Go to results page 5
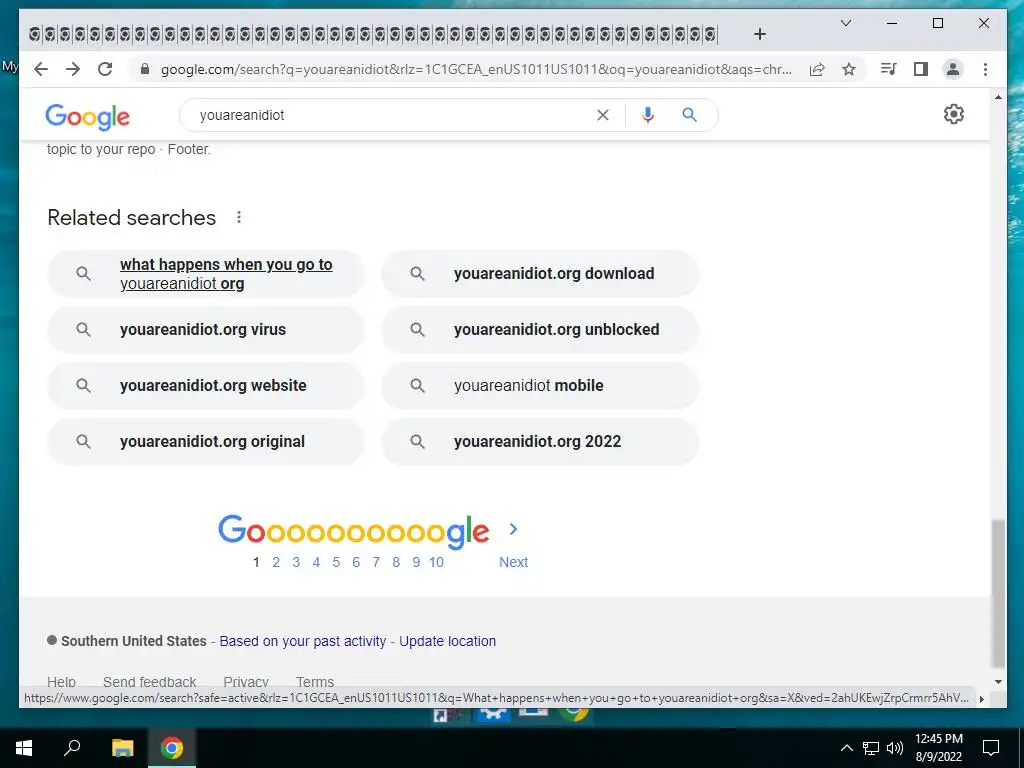This screenshot has height=768, width=1024. (x=336, y=562)
